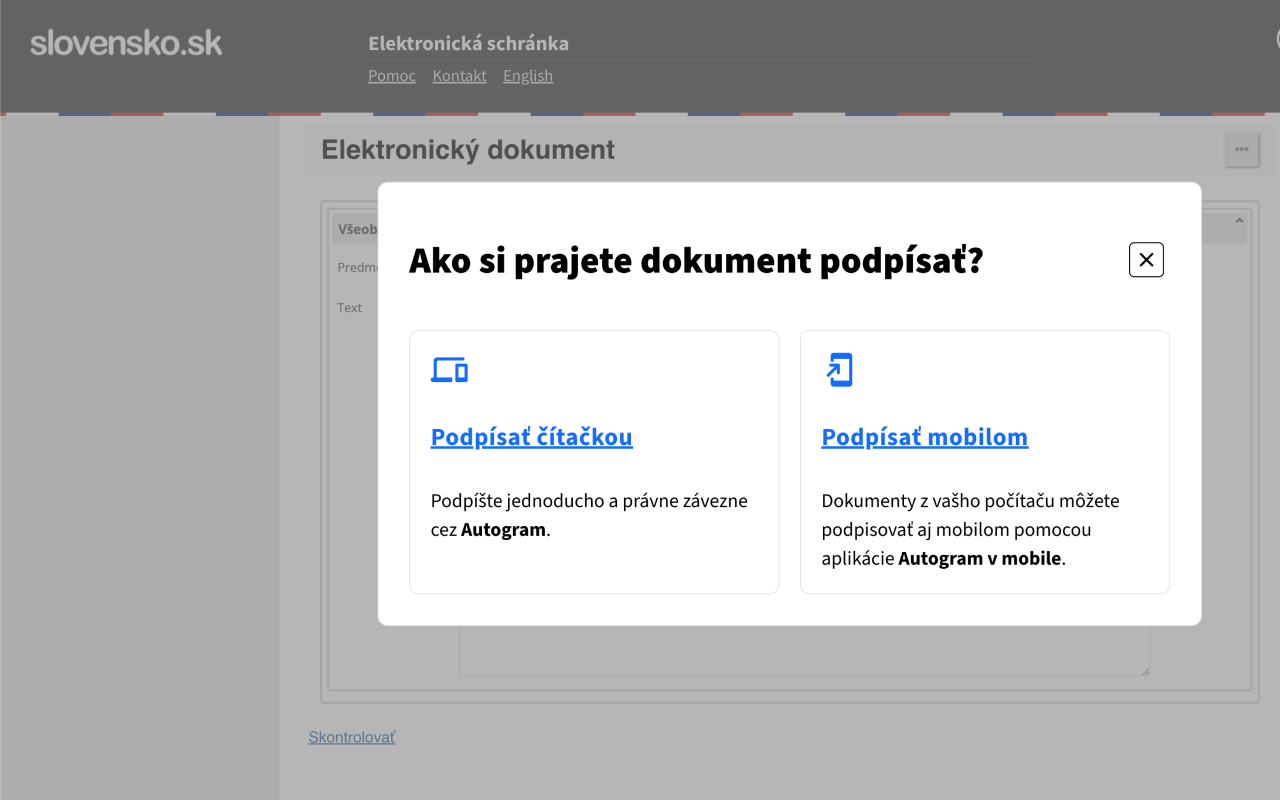The width and height of the screenshot is (1280, 800).
Task: Switch the site language to English
Action: (x=528, y=75)
